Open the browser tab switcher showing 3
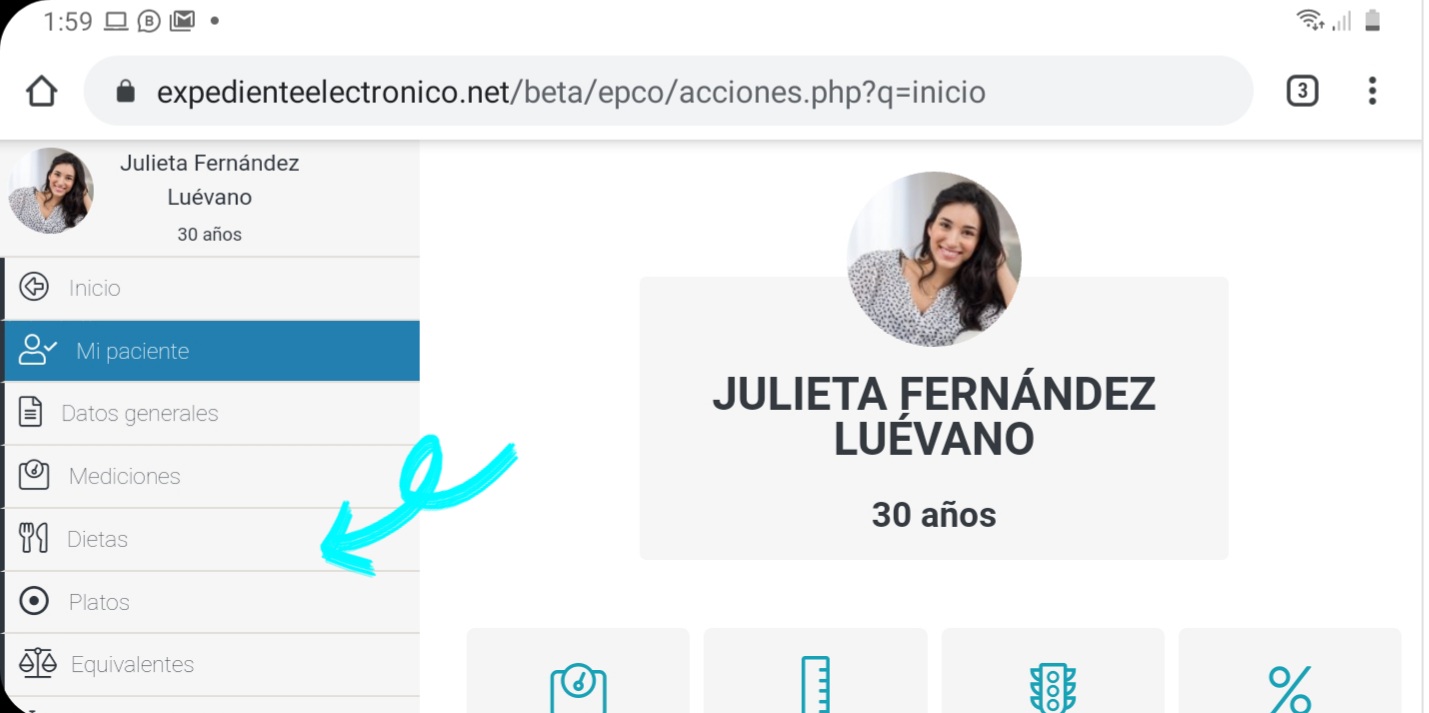 point(1301,92)
